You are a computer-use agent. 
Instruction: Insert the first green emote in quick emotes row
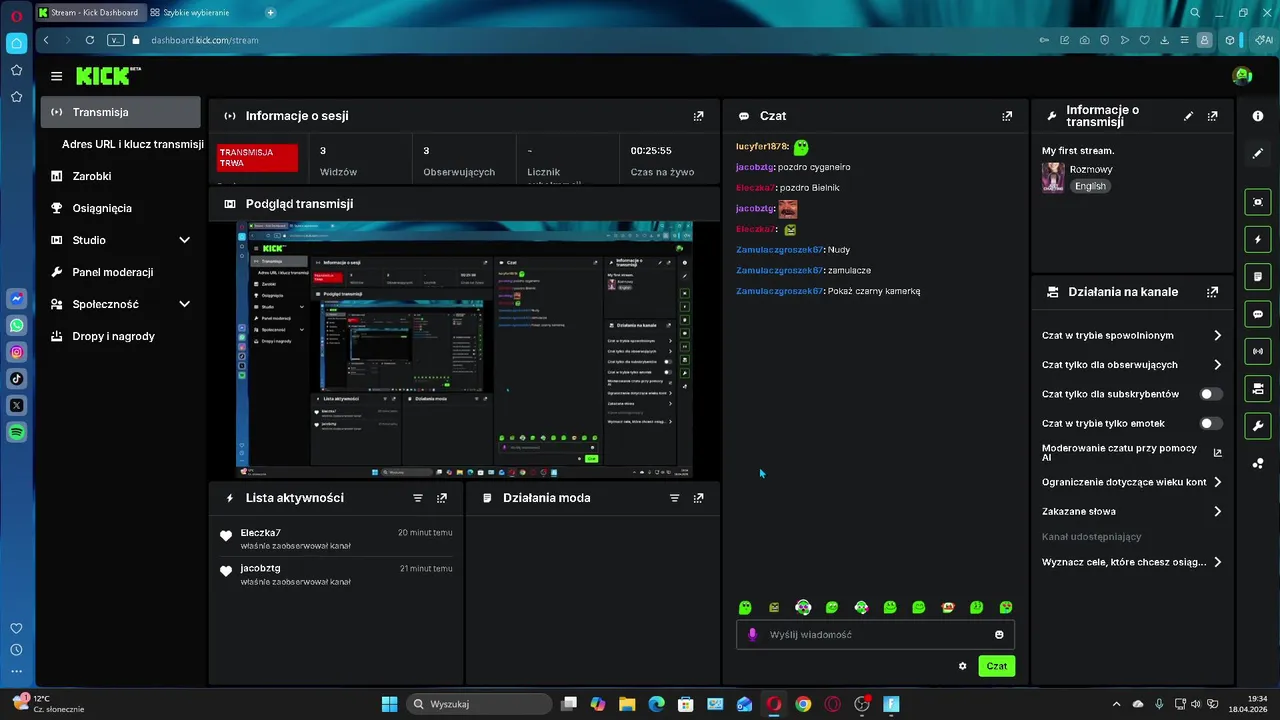pos(745,607)
